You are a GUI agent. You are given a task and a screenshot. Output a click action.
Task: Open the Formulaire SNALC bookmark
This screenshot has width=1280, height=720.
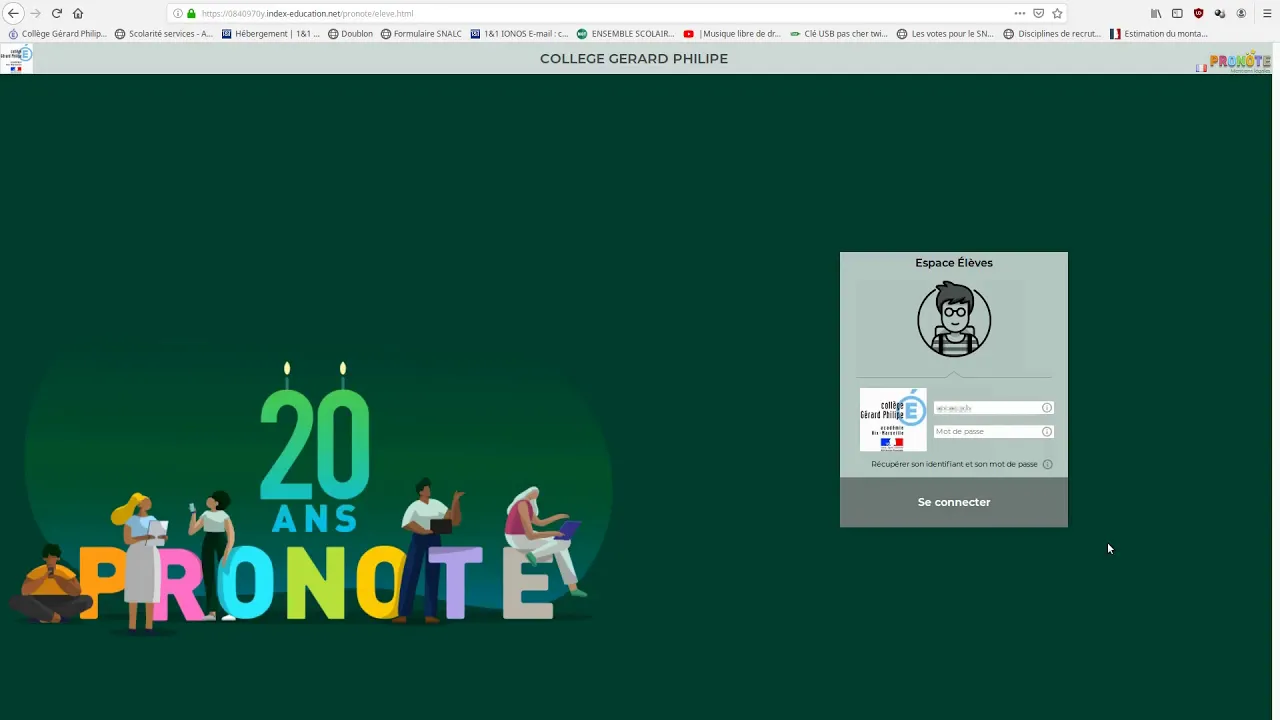(421, 33)
